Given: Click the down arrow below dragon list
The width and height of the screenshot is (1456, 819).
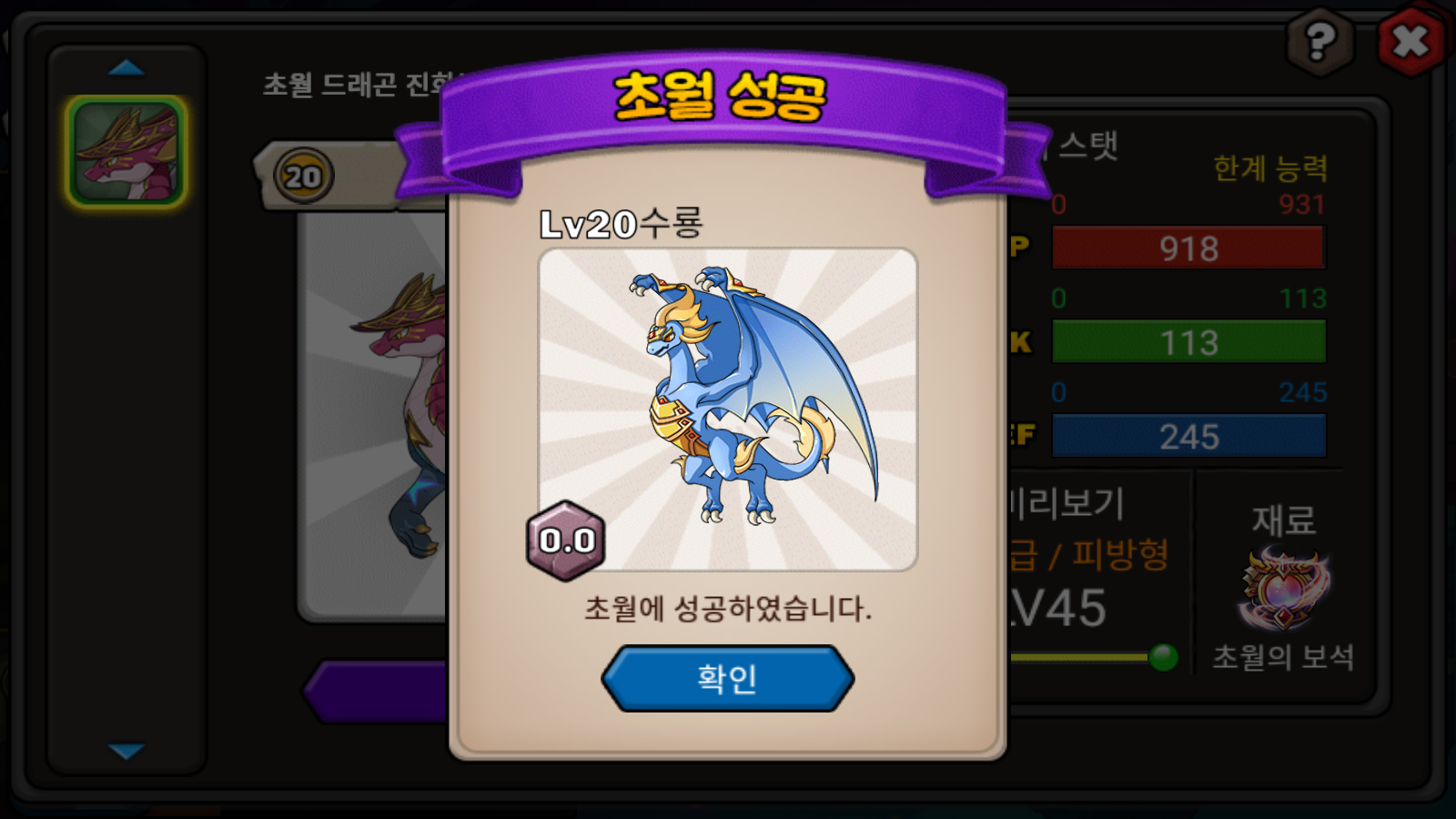Looking at the screenshot, I should click(126, 751).
